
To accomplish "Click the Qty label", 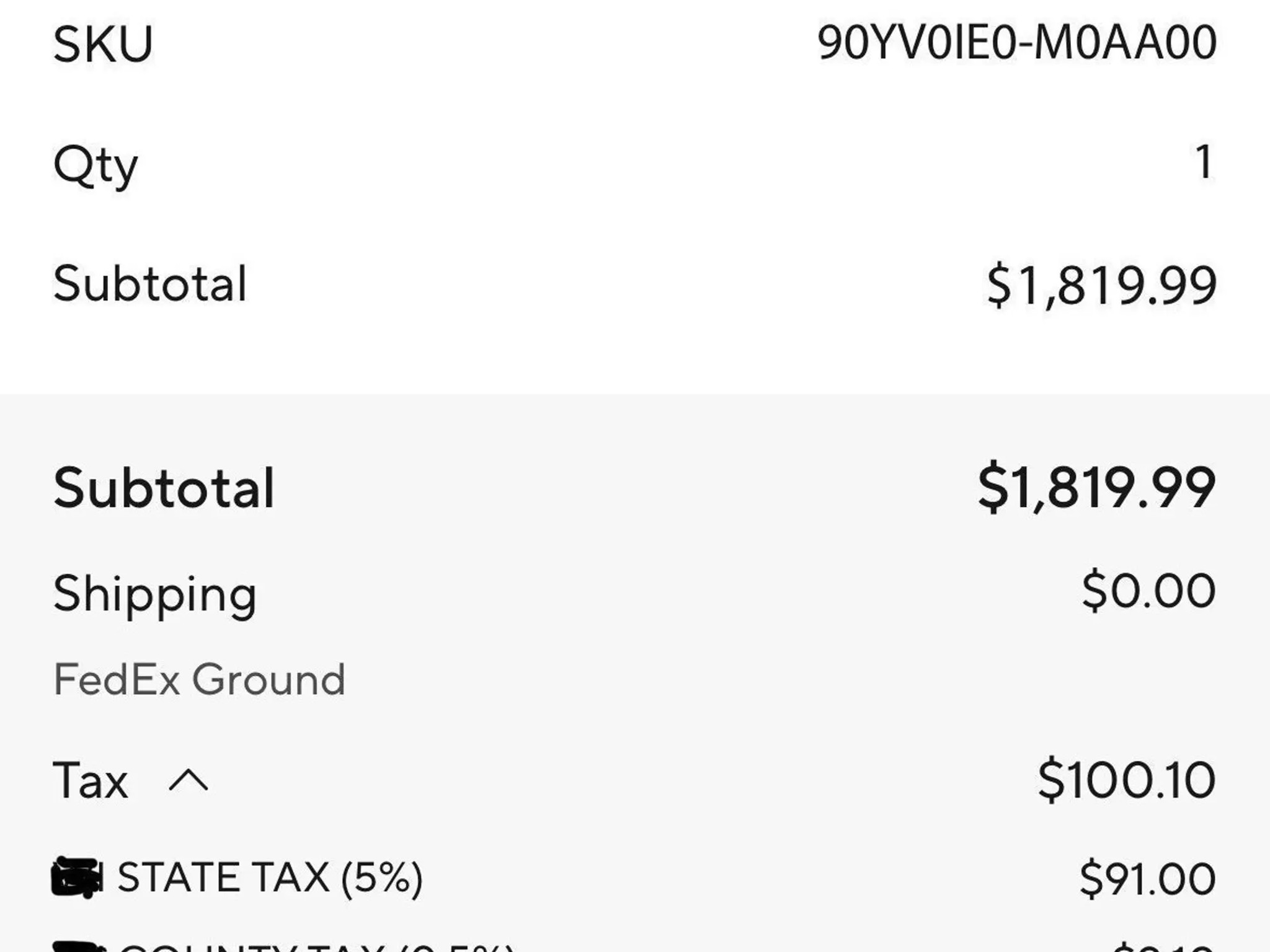I will [x=95, y=165].
